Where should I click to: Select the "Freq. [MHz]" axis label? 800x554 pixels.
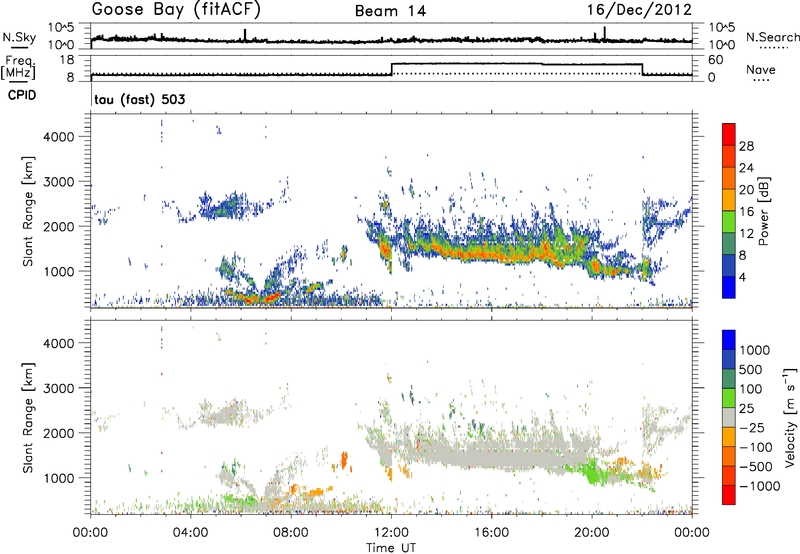coord(19,67)
